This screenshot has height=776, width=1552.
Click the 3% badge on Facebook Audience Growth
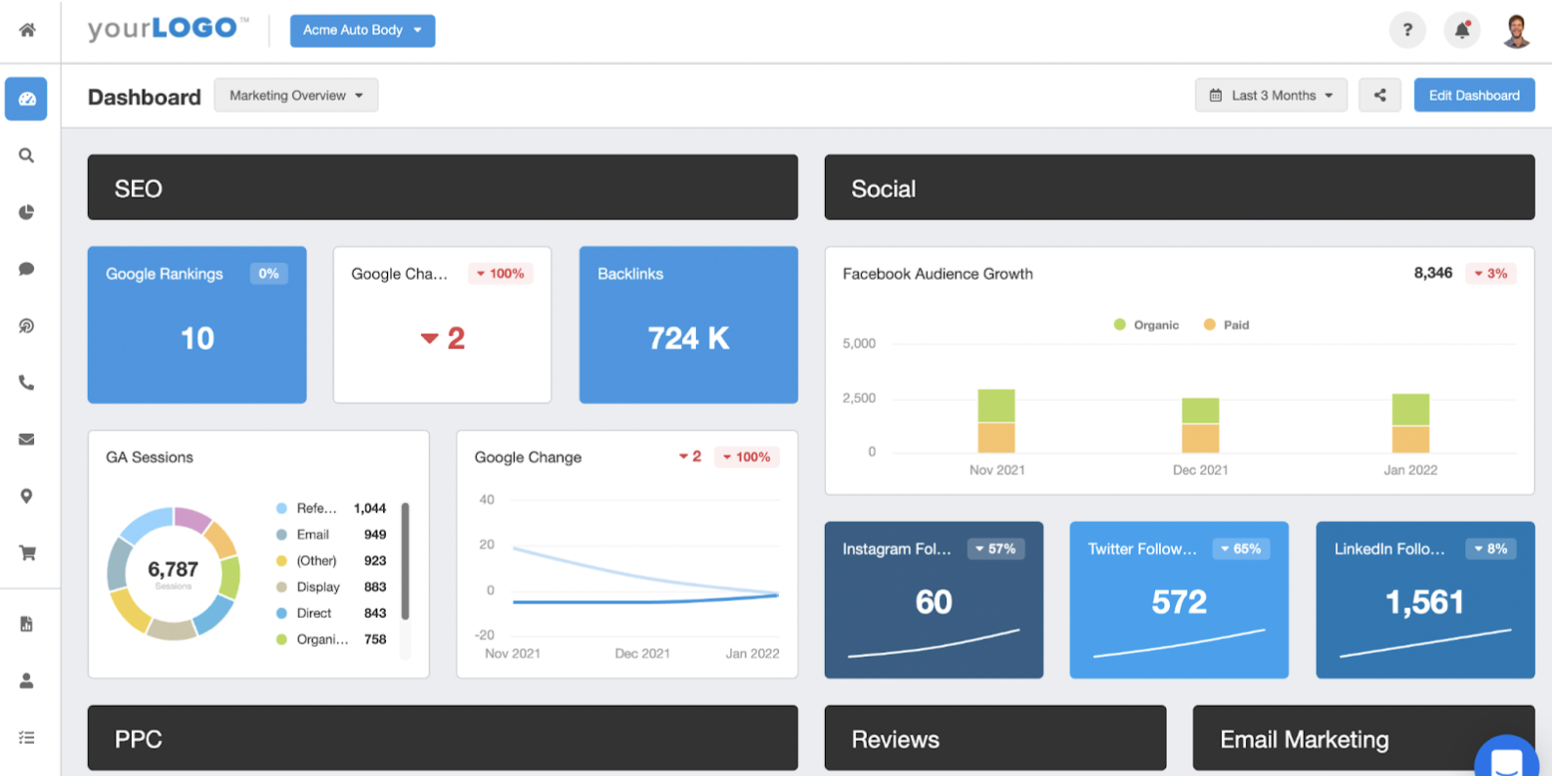point(1490,273)
